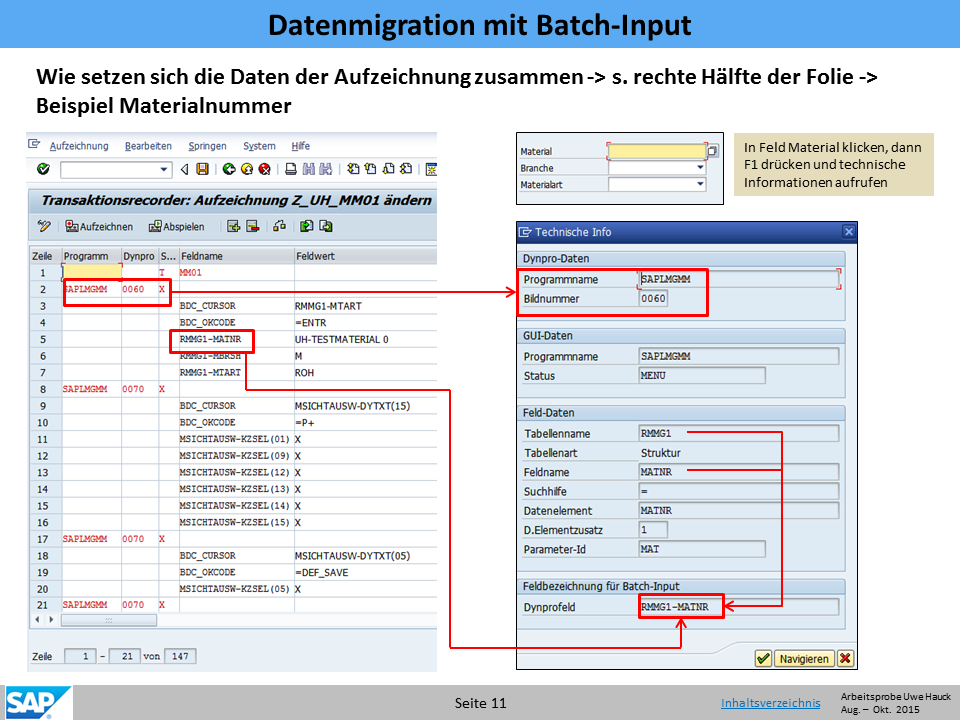Open the Inhaltsverzeichnis link
The height and width of the screenshot is (720, 960).
pyautogui.click(x=770, y=703)
